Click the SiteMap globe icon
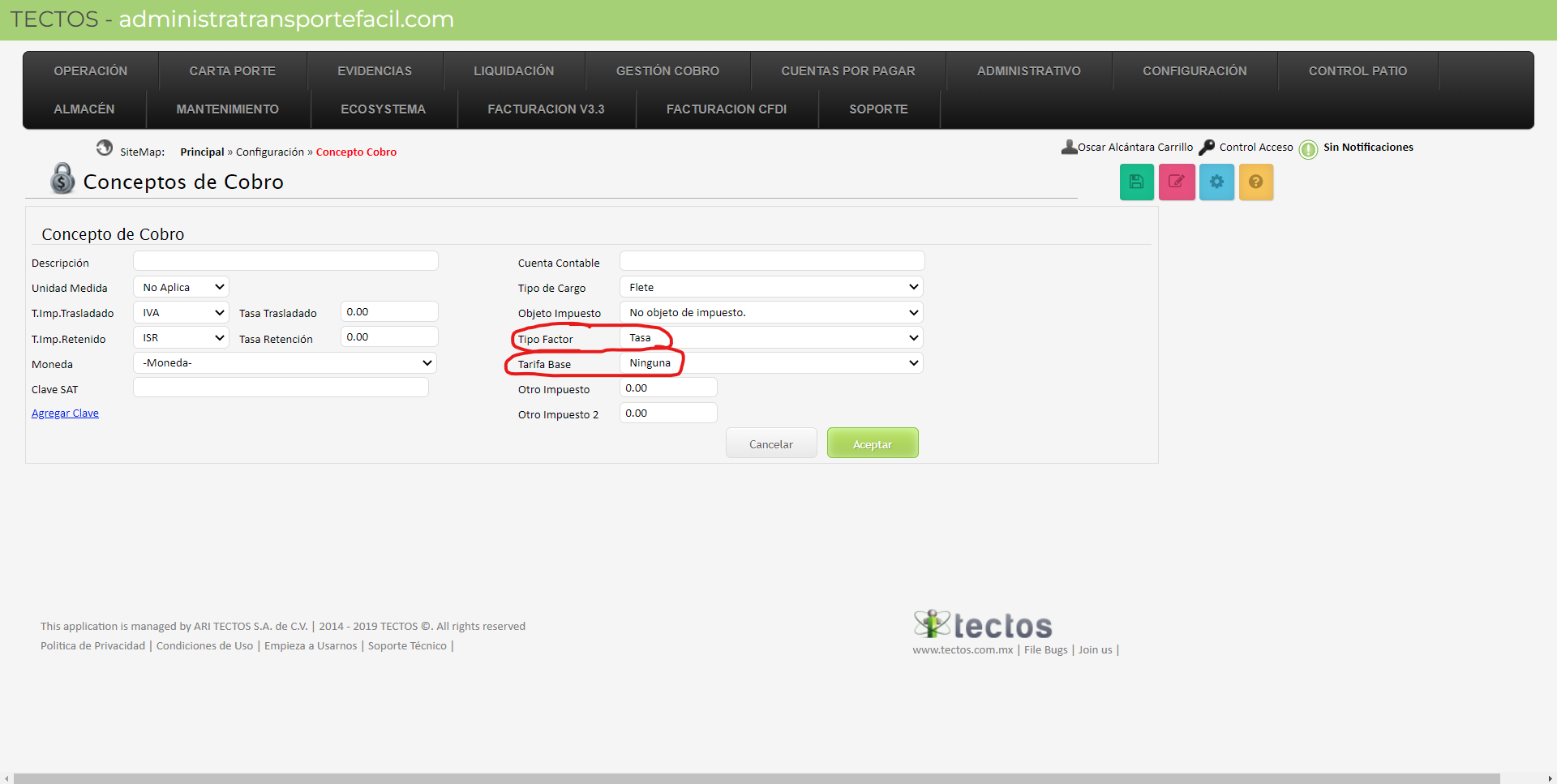The height and width of the screenshot is (784, 1557). (105, 148)
